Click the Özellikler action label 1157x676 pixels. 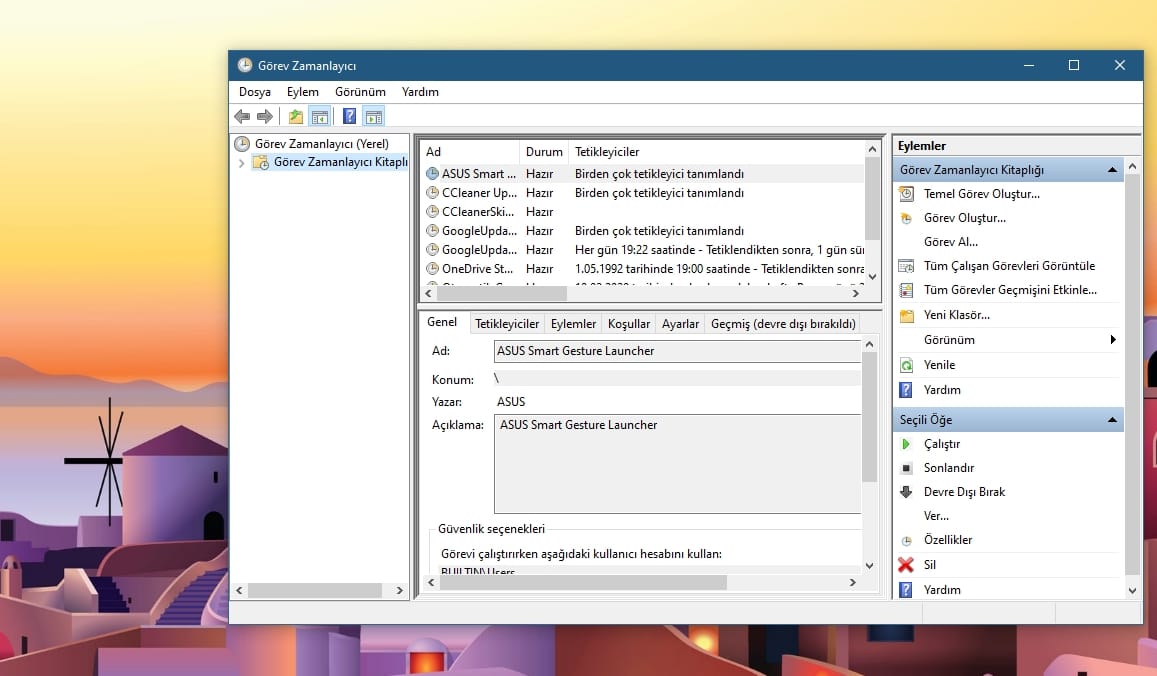click(947, 540)
